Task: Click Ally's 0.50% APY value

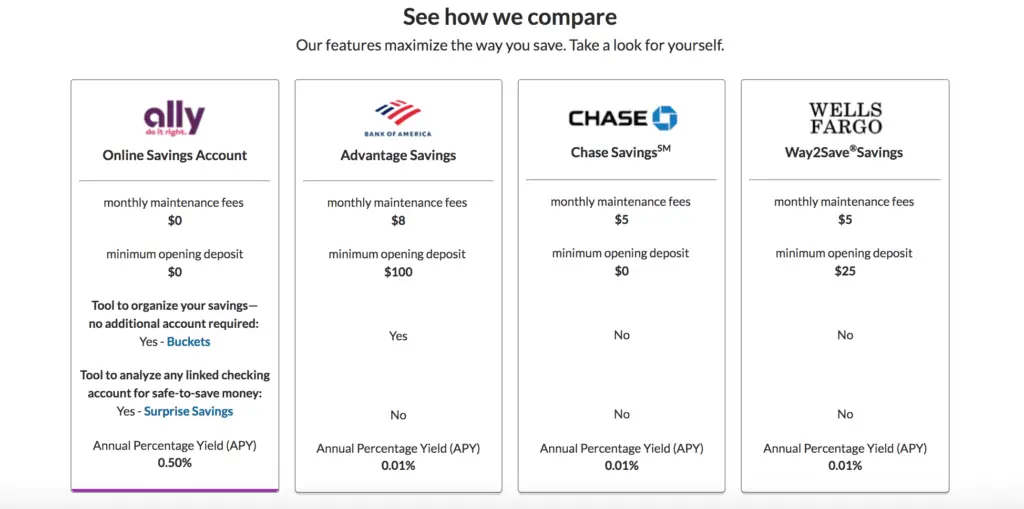Action: 174,463
